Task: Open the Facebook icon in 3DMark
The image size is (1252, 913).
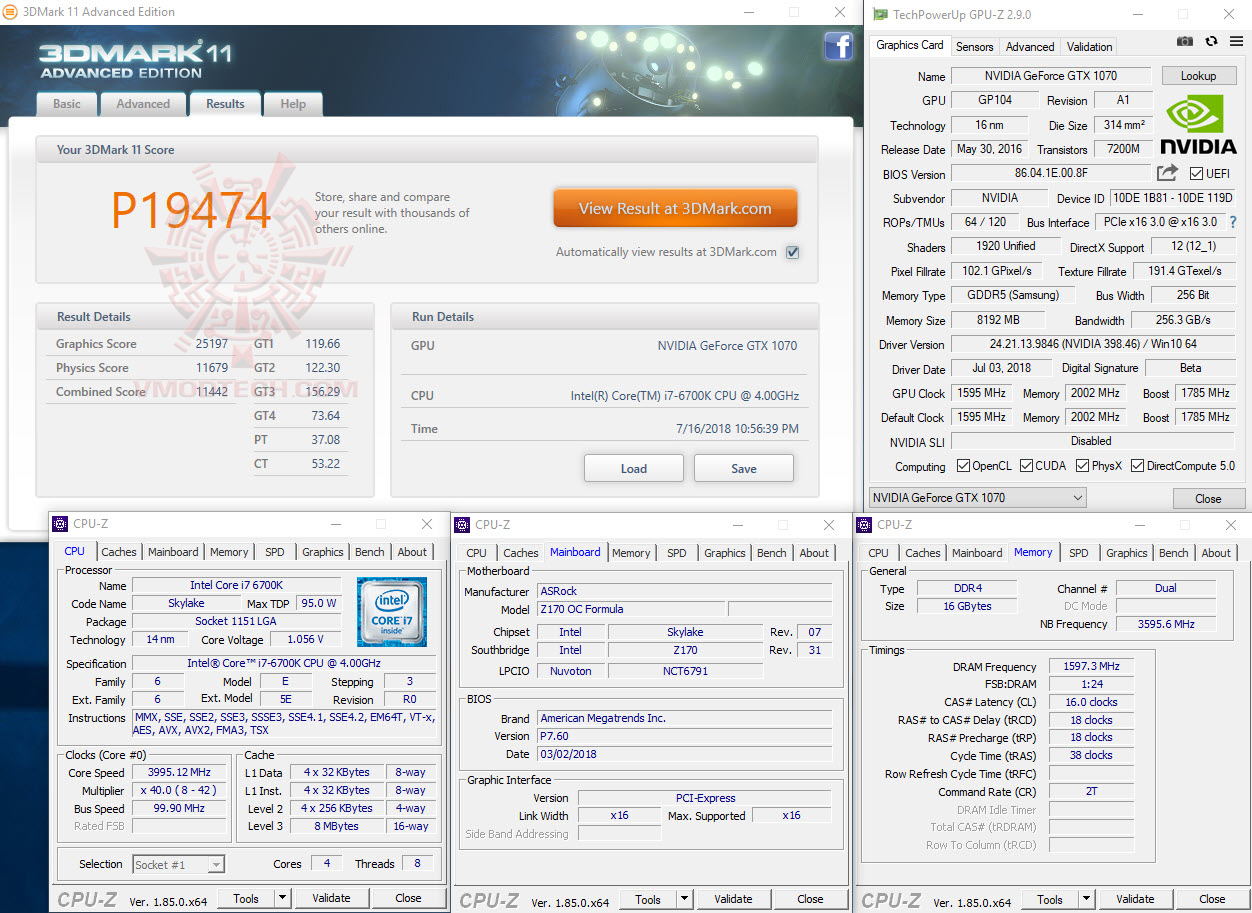Action: (x=838, y=46)
